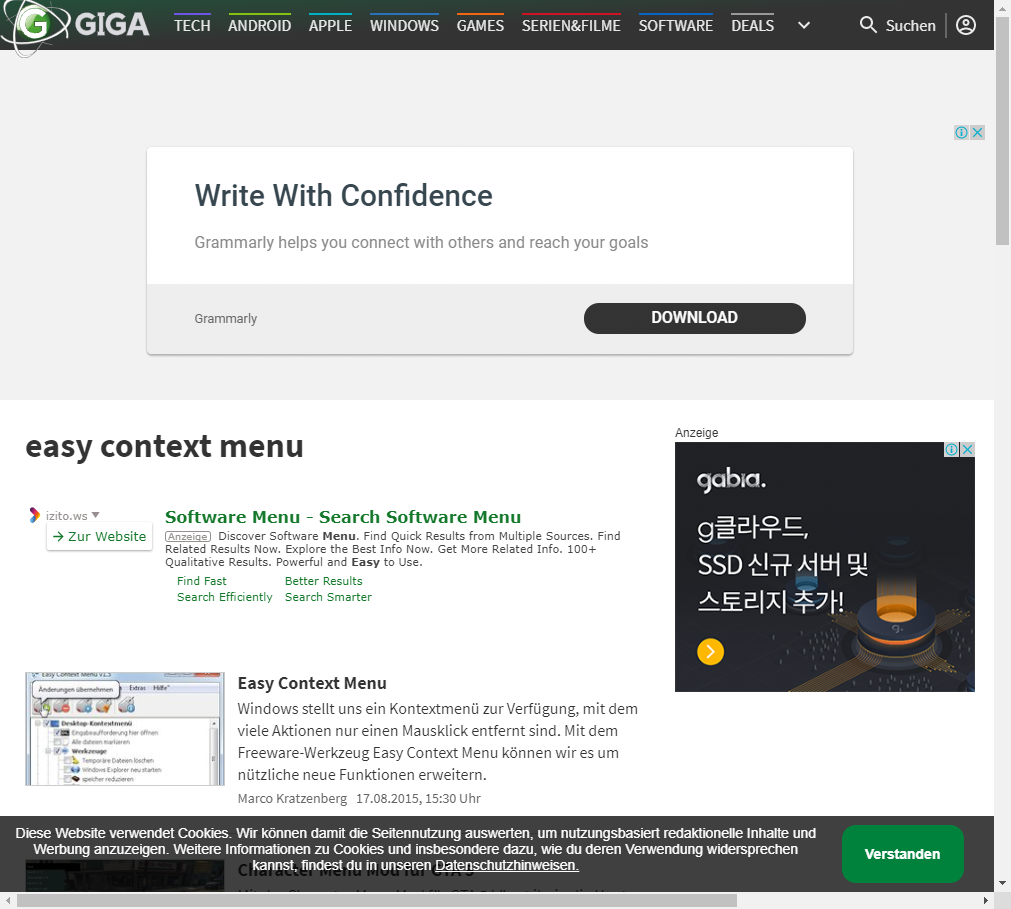Click the info icon on gabia ad

[x=951, y=449]
